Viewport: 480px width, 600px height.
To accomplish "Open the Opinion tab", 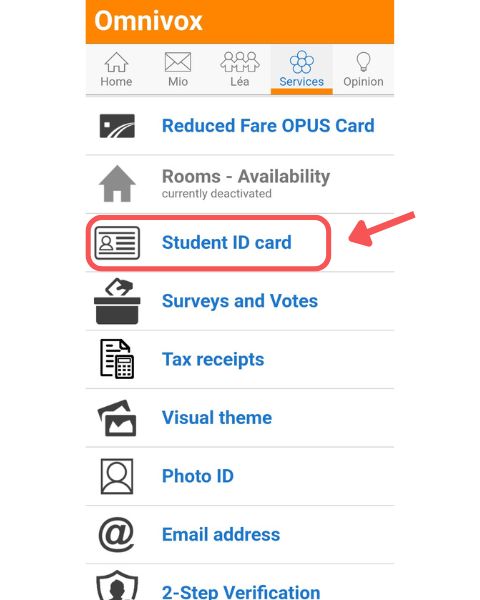I will tap(363, 69).
